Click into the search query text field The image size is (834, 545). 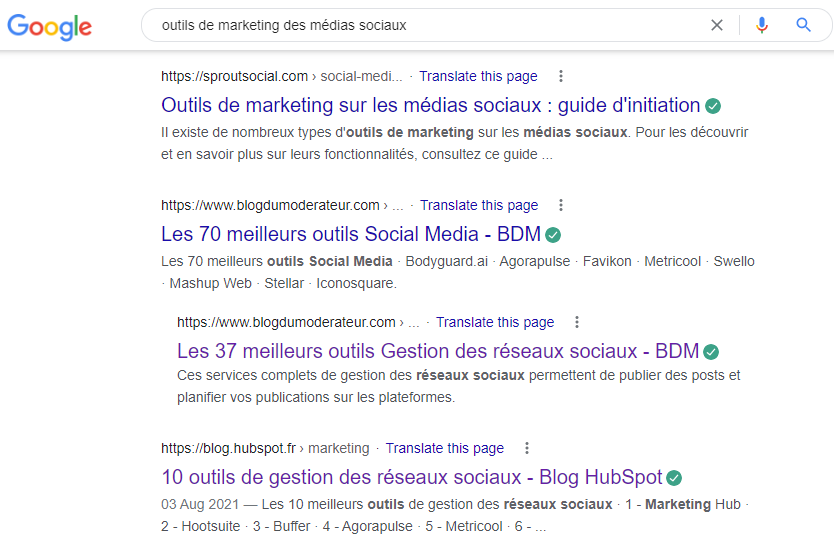click(420, 25)
